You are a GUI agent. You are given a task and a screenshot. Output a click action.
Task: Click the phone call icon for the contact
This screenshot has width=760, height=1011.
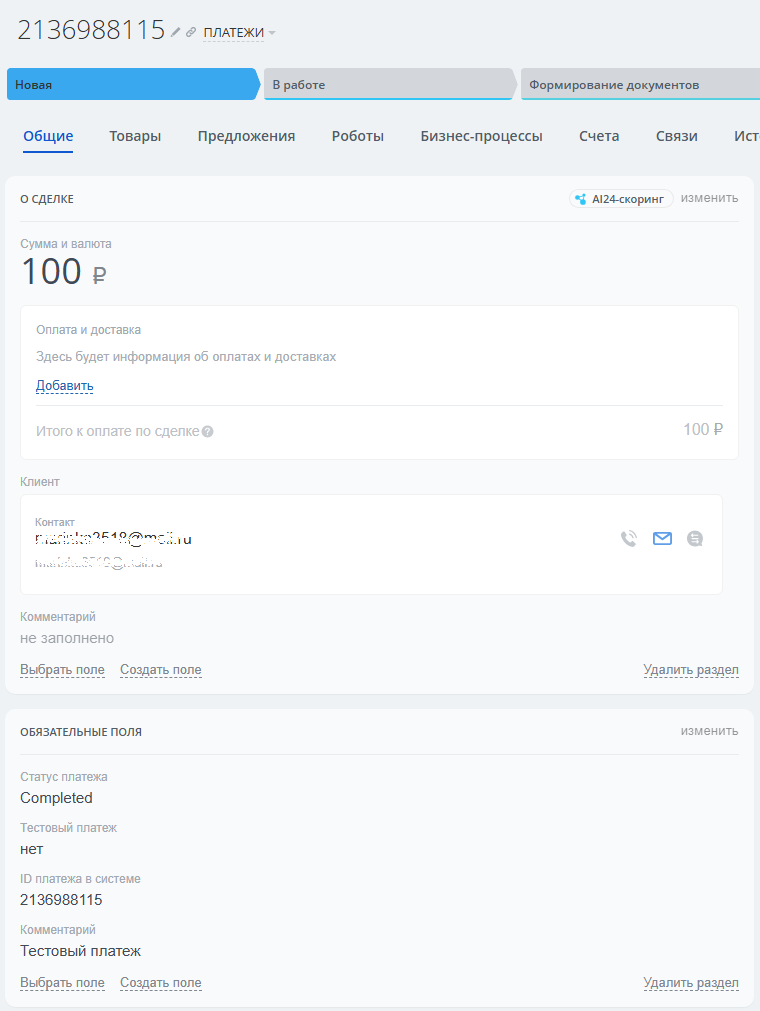click(x=628, y=539)
